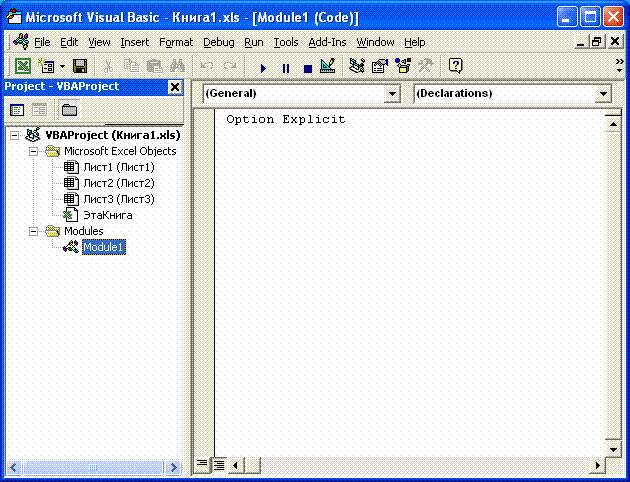Toggle Folders view in Project panel

point(69,110)
